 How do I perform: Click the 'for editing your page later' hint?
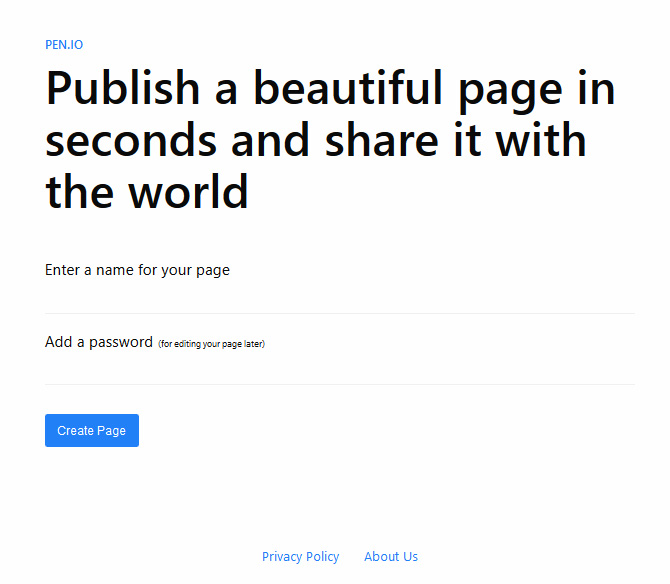(x=211, y=344)
